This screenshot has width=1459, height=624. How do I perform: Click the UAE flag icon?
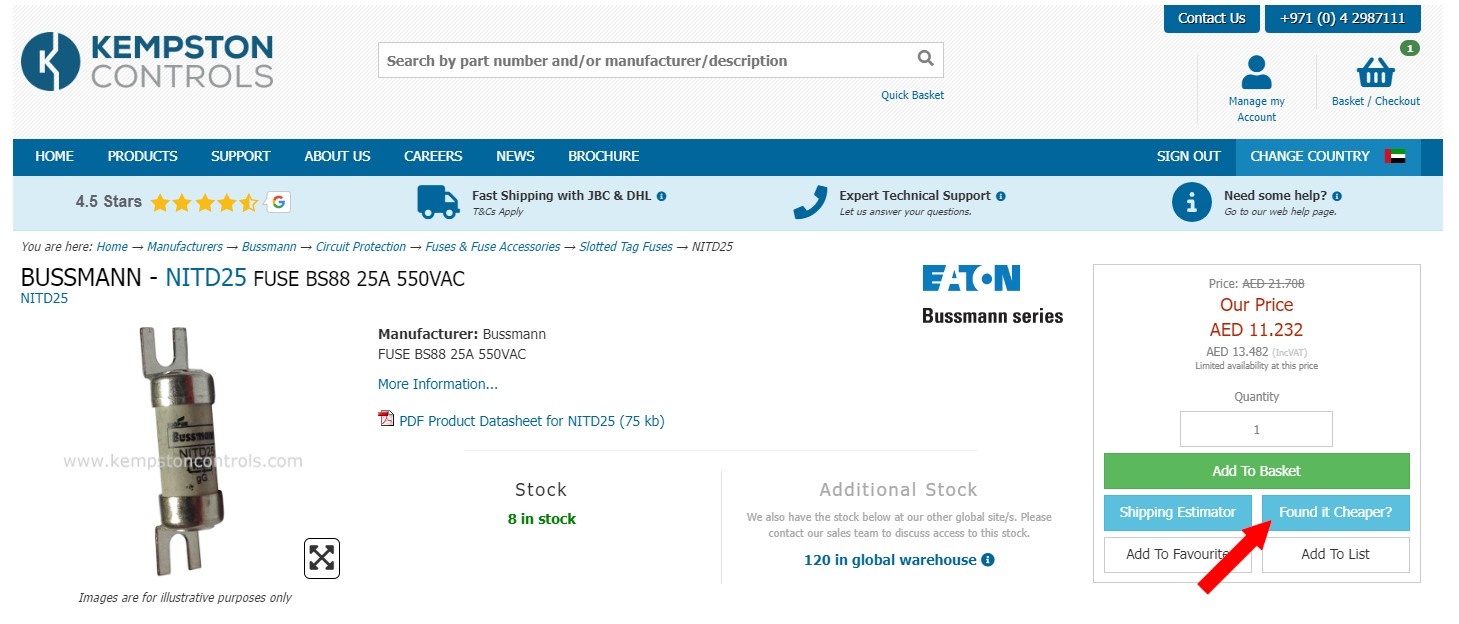(1395, 156)
